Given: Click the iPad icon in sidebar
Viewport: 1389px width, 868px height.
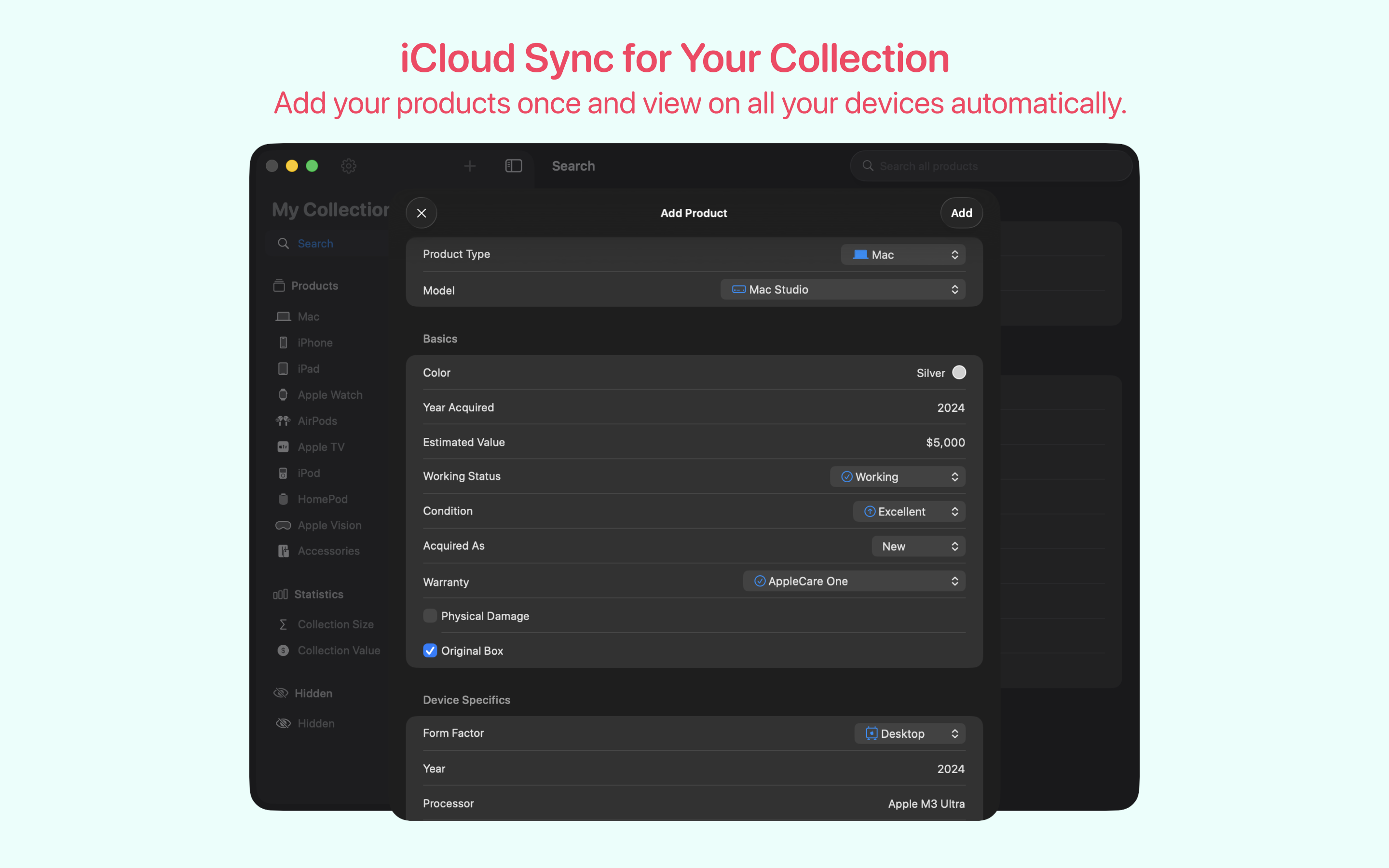Looking at the screenshot, I should coord(283,368).
